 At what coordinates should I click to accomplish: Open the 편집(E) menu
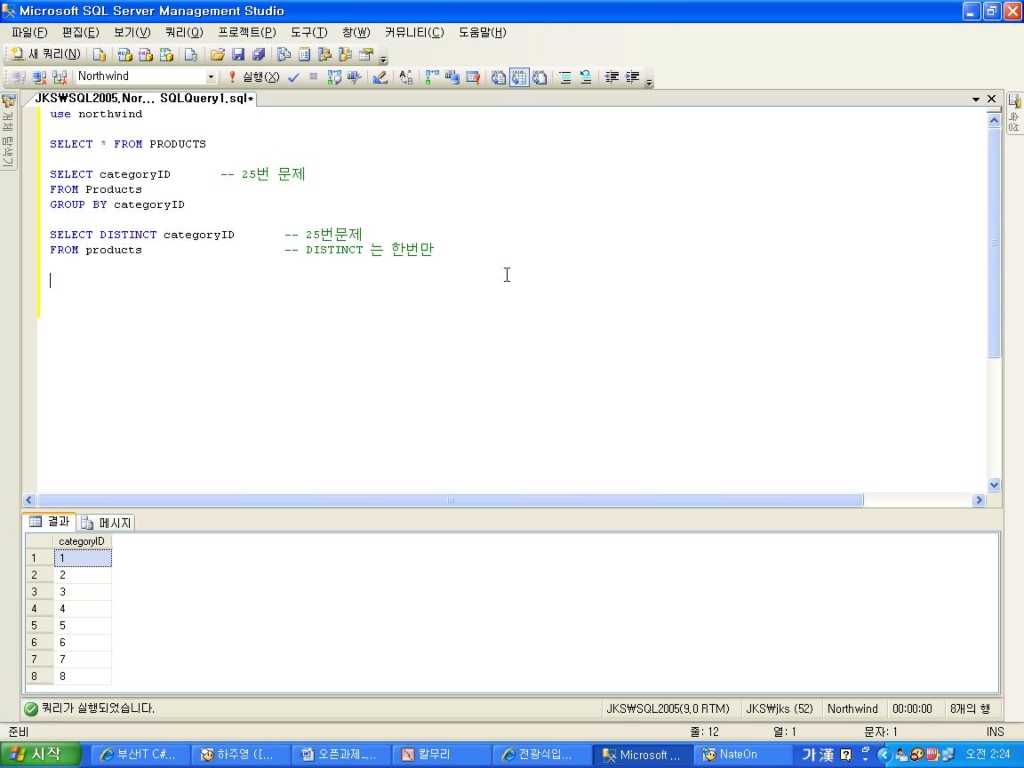(x=80, y=32)
